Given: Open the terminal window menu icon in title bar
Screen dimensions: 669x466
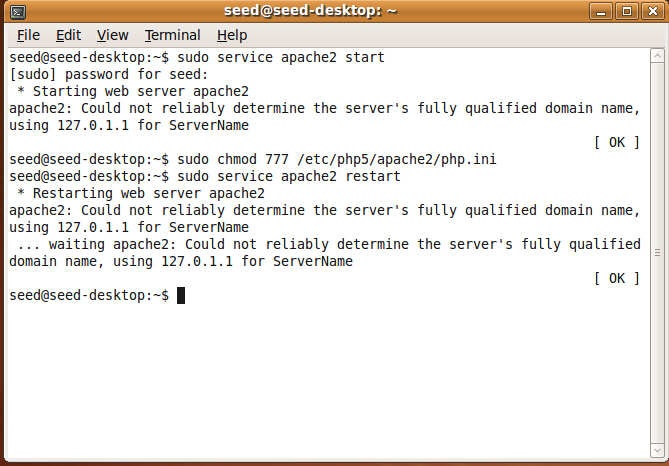Looking at the screenshot, I should (17, 12).
